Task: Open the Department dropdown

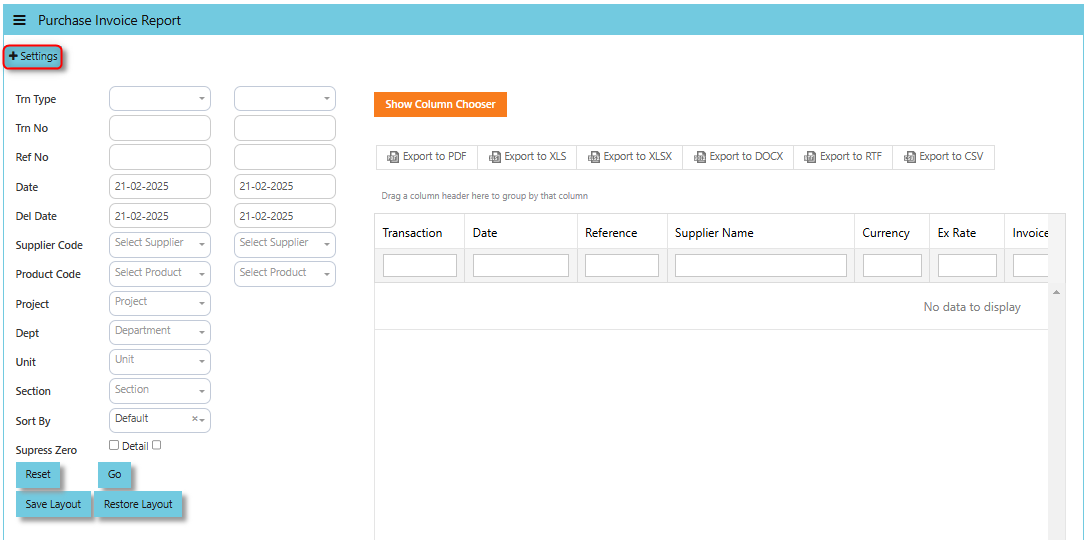Action: point(160,333)
